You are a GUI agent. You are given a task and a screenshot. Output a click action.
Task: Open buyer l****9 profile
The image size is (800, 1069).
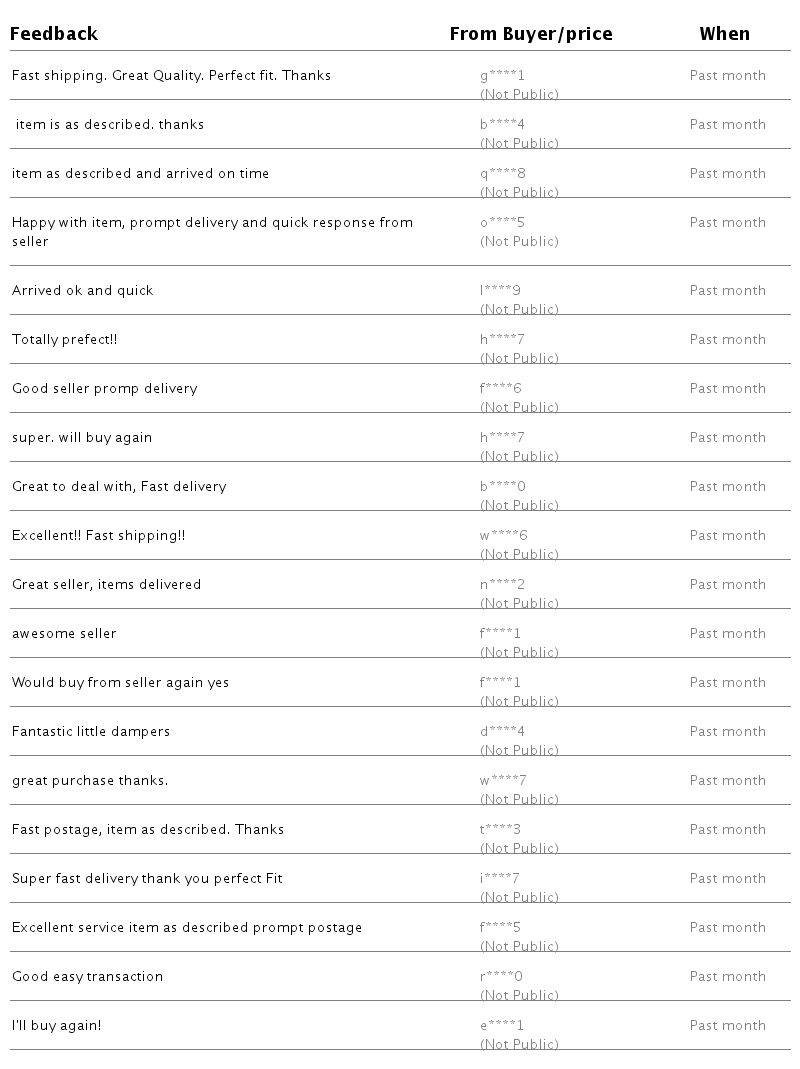(500, 291)
